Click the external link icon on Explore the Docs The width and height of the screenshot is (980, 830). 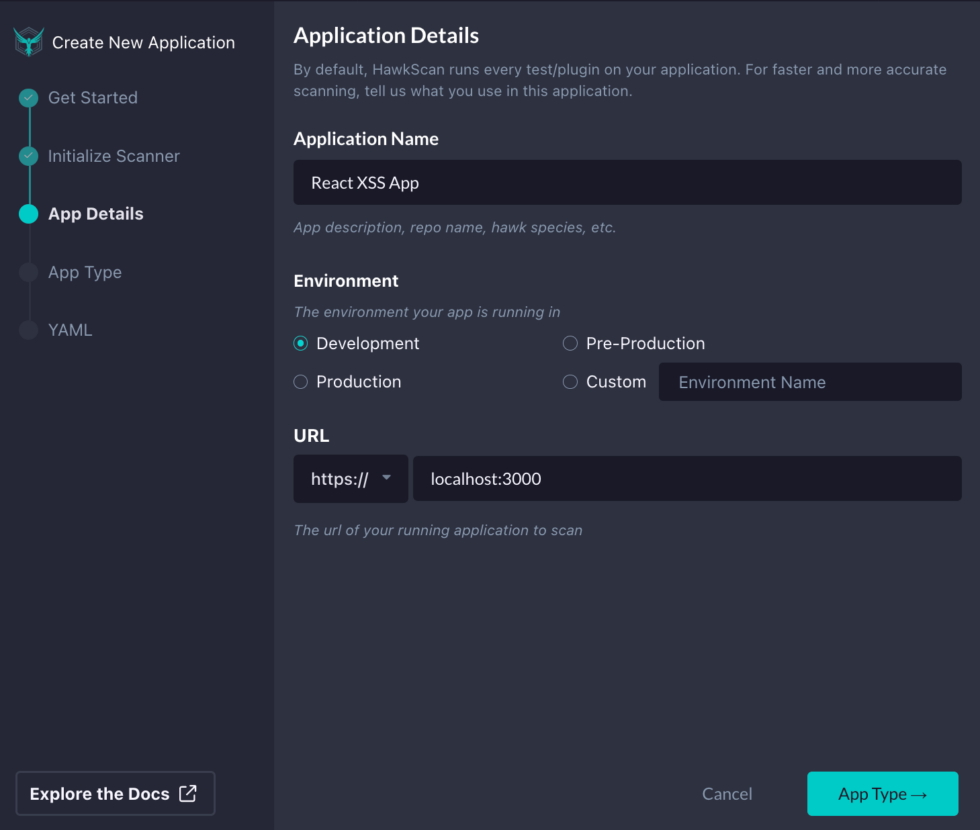(187, 793)
